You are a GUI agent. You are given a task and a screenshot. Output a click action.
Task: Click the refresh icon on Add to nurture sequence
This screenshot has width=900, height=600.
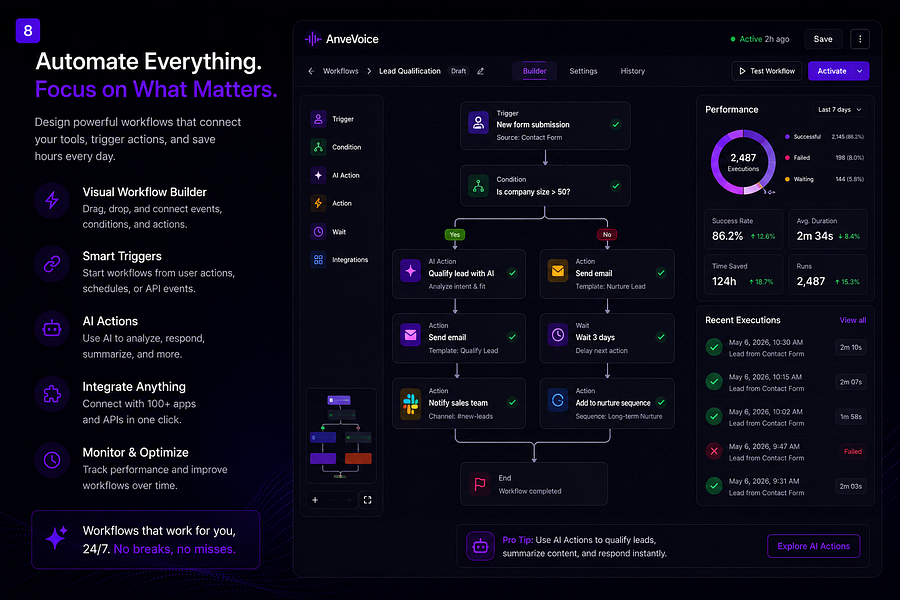tap(557, 400)
